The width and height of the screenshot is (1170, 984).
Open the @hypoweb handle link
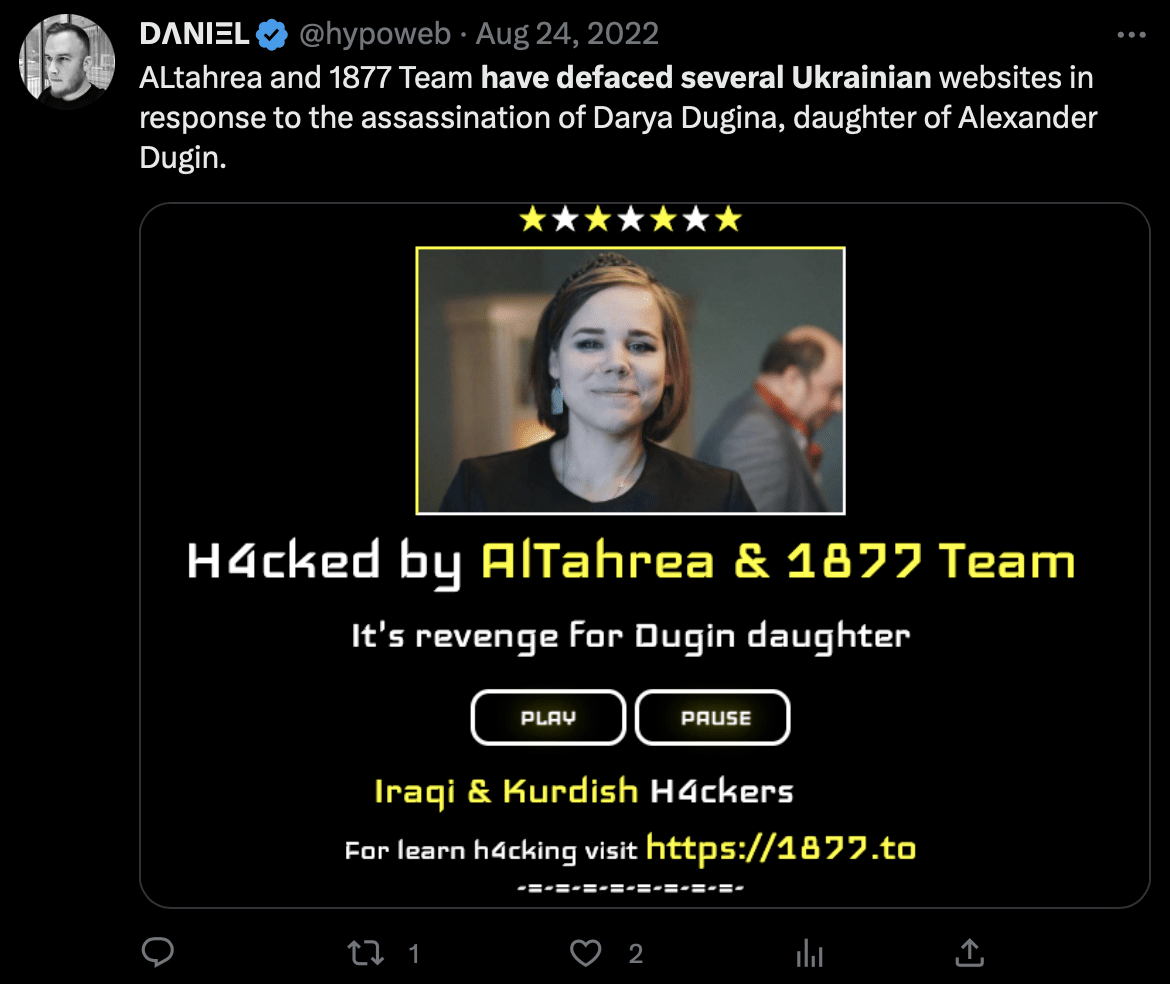click(375, 34)
